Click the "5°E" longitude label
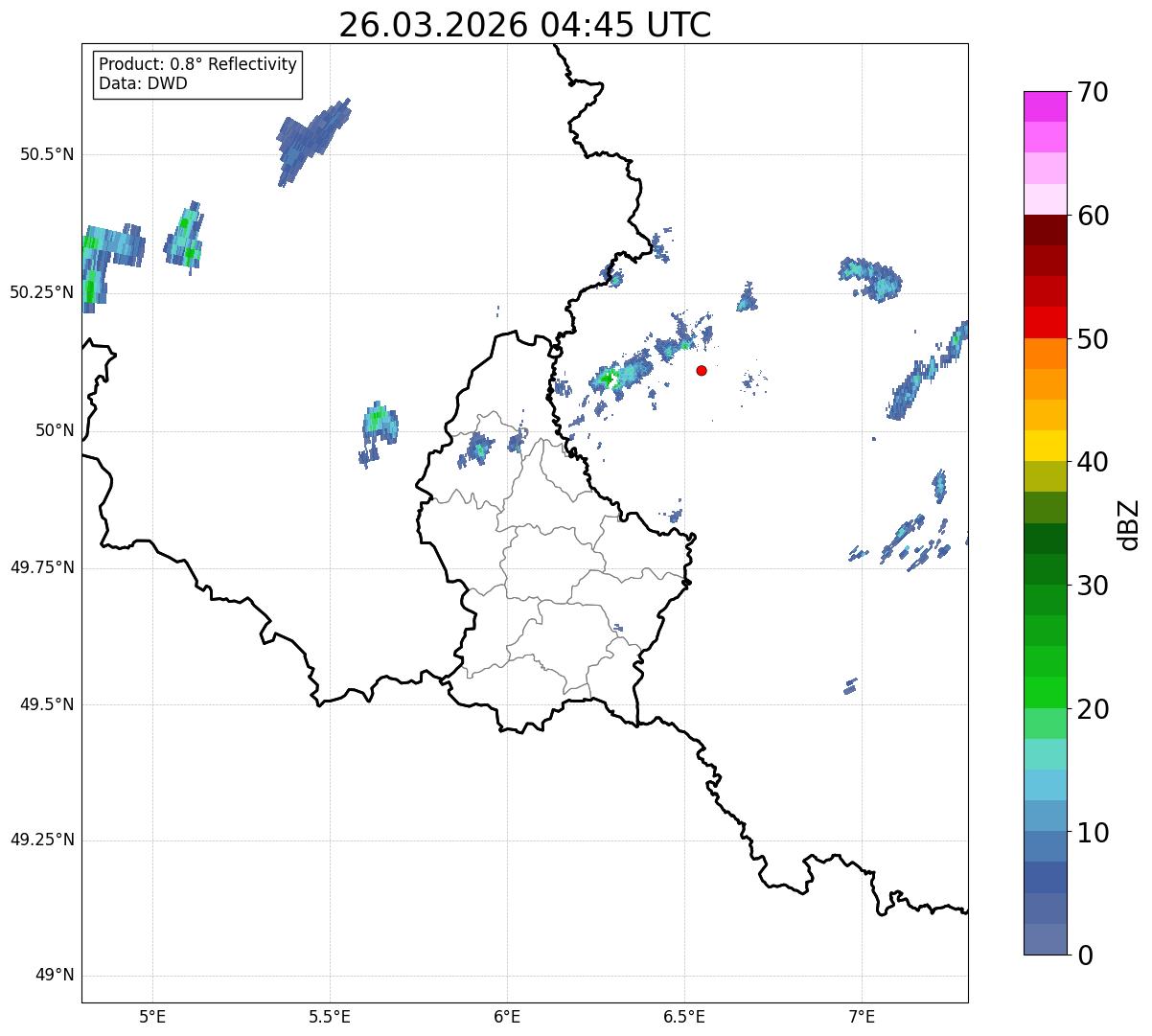The width and height of the screenshot is (1152, 1036). click(152, 1017)
